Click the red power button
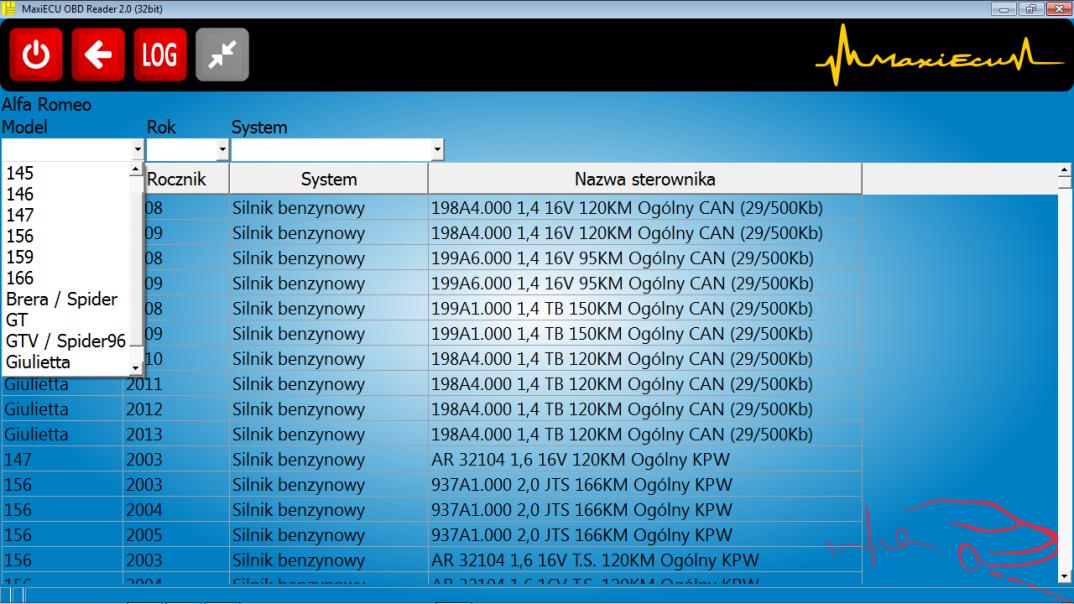This screenshot has width=1074, height=604. point(36,55)
